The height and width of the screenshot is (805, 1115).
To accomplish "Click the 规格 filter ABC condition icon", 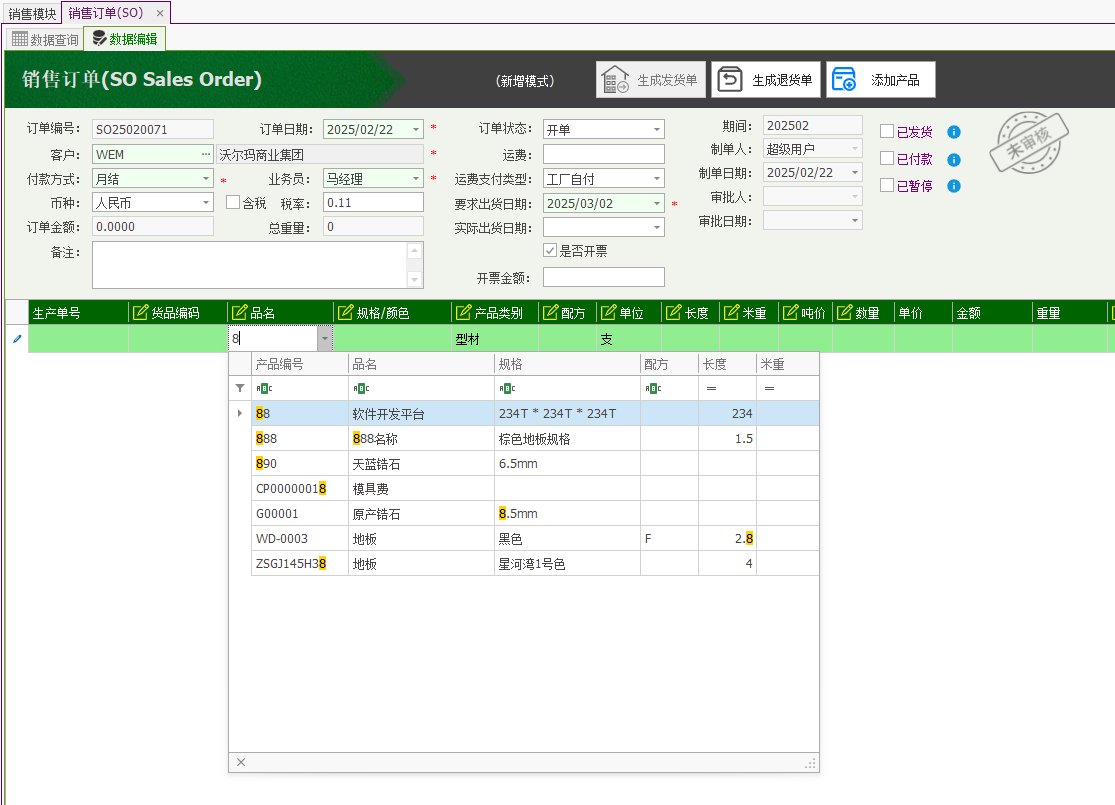I will [x=508, y=388].
